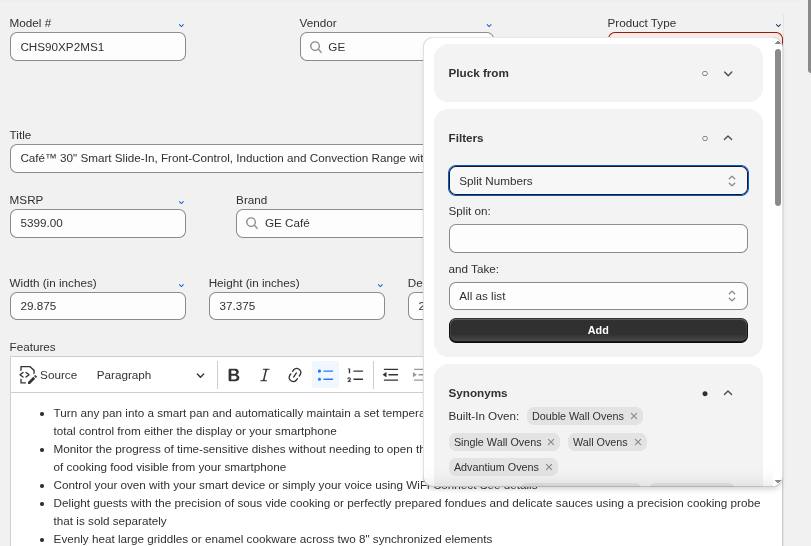Apply italic formatting in Features toolbar
This screenshot has width=811, height=546.
coord(264,375)
